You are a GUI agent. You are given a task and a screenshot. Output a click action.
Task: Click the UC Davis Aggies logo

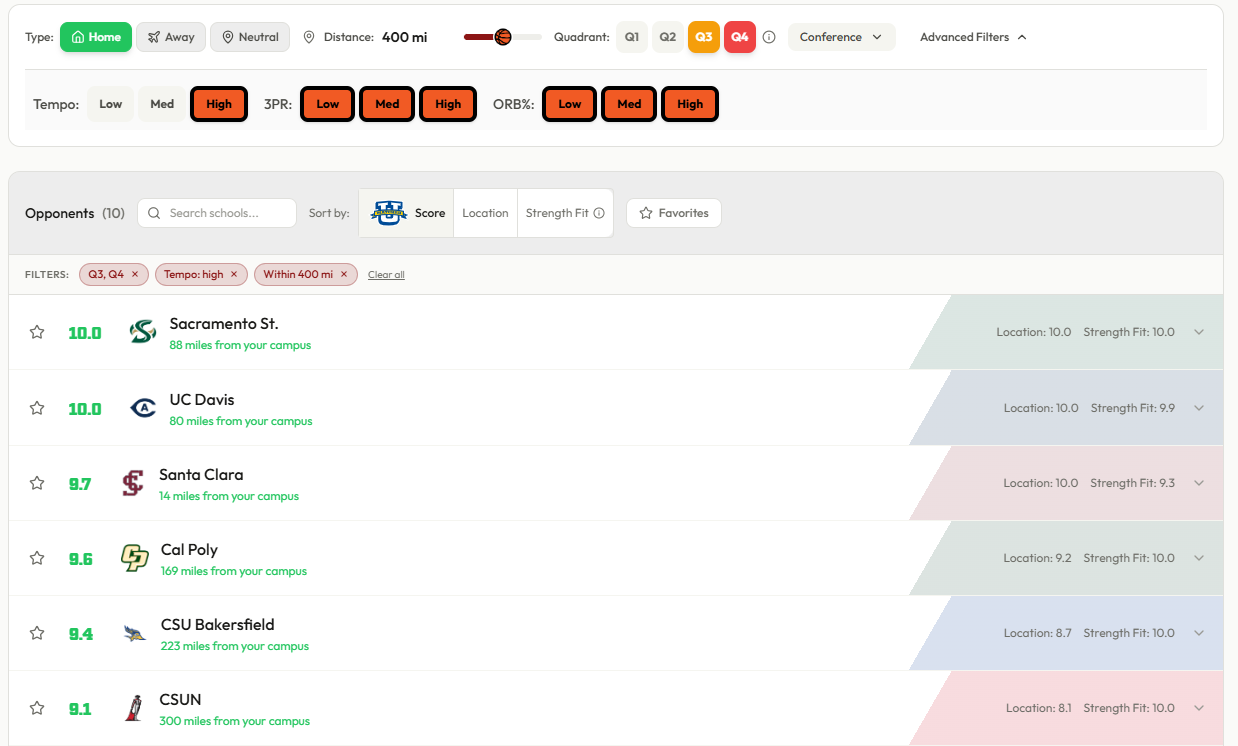(142, 407)
